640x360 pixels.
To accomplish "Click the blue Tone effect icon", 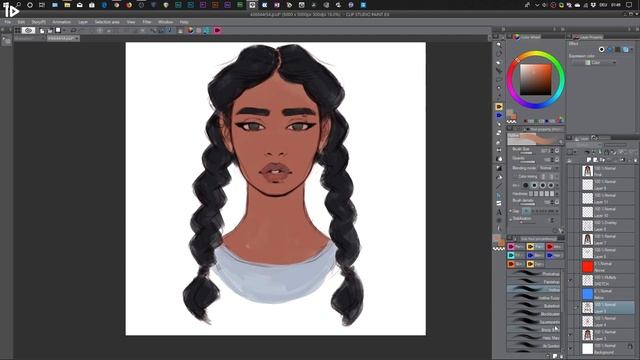I will point(610,49).
